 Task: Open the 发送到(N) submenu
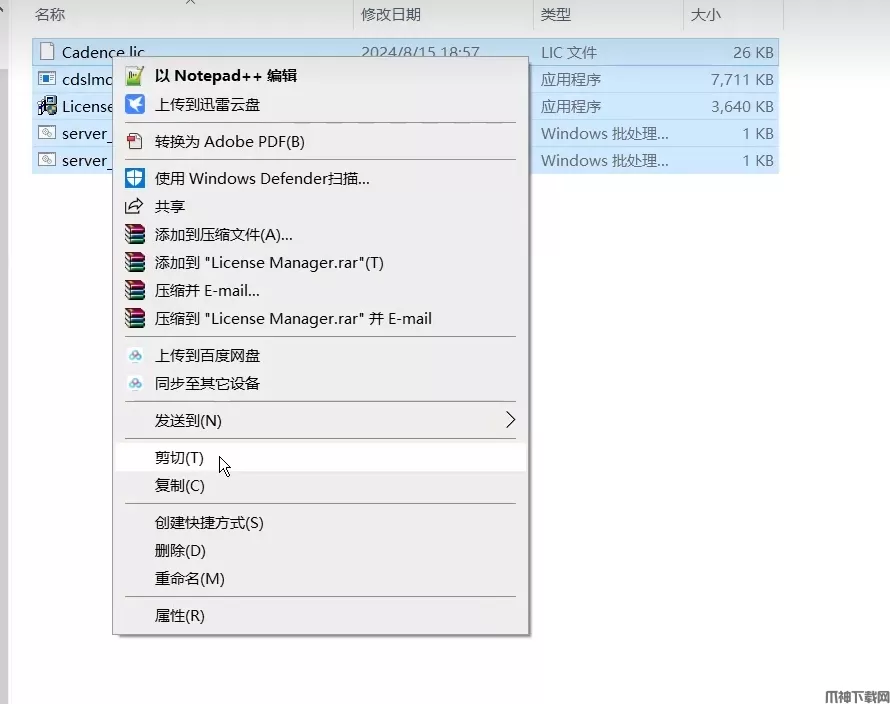click(320, 421)
